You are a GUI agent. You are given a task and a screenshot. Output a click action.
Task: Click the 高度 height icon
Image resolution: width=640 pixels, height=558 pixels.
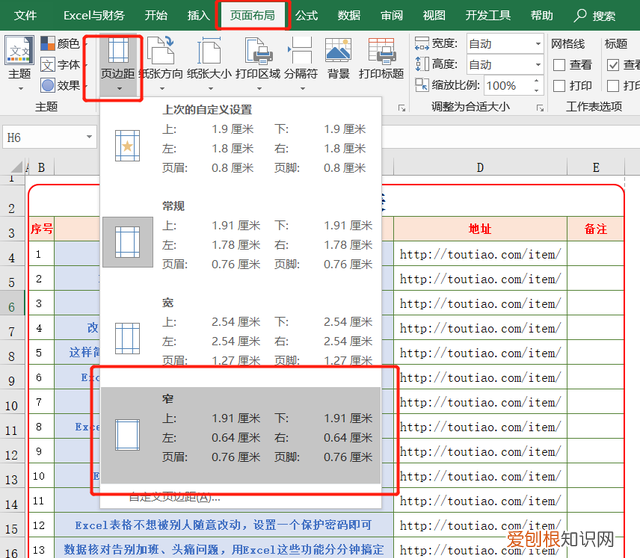(x=422, y=64)
